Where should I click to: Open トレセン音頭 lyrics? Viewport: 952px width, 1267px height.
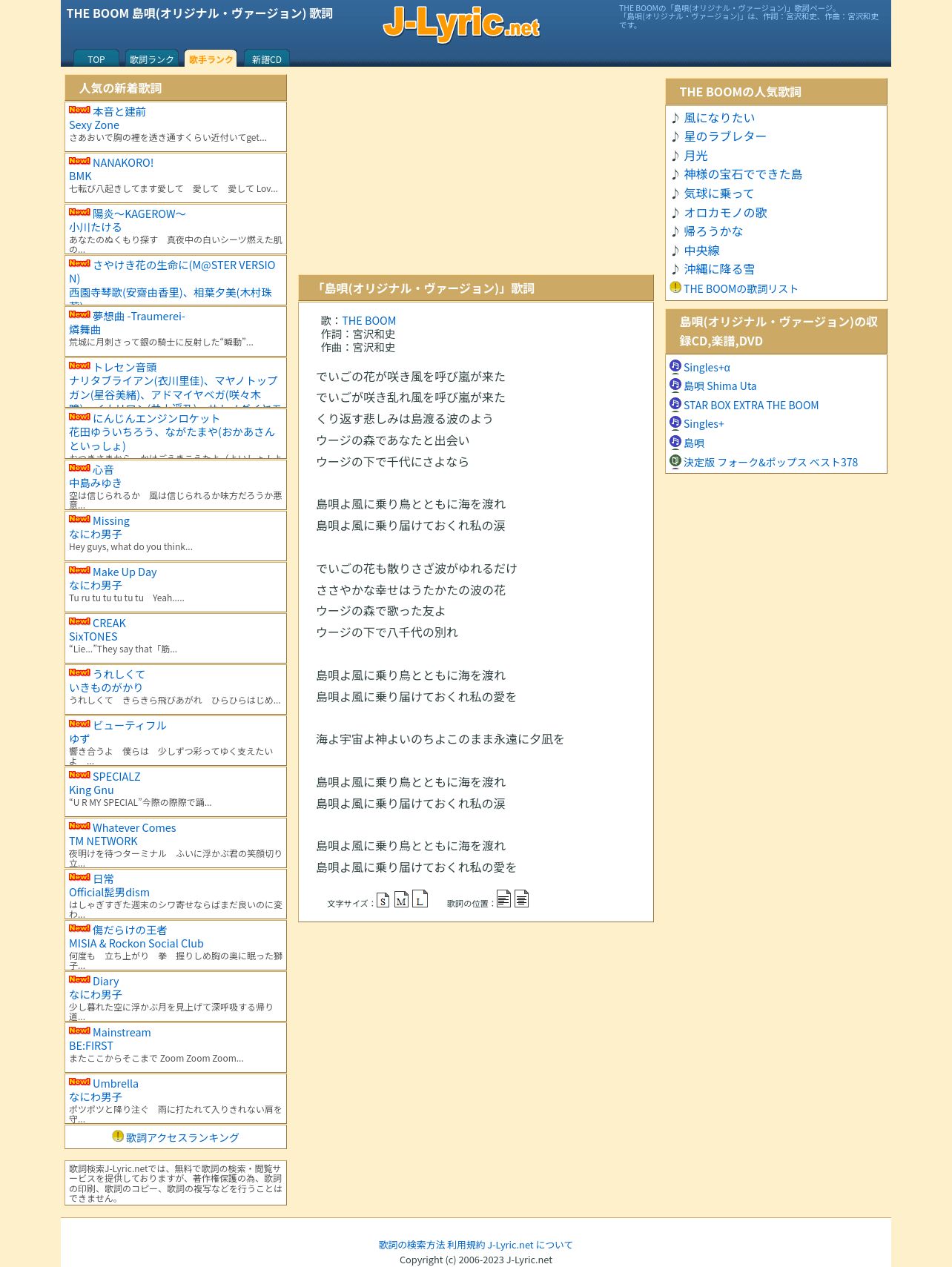click(125, 367)
